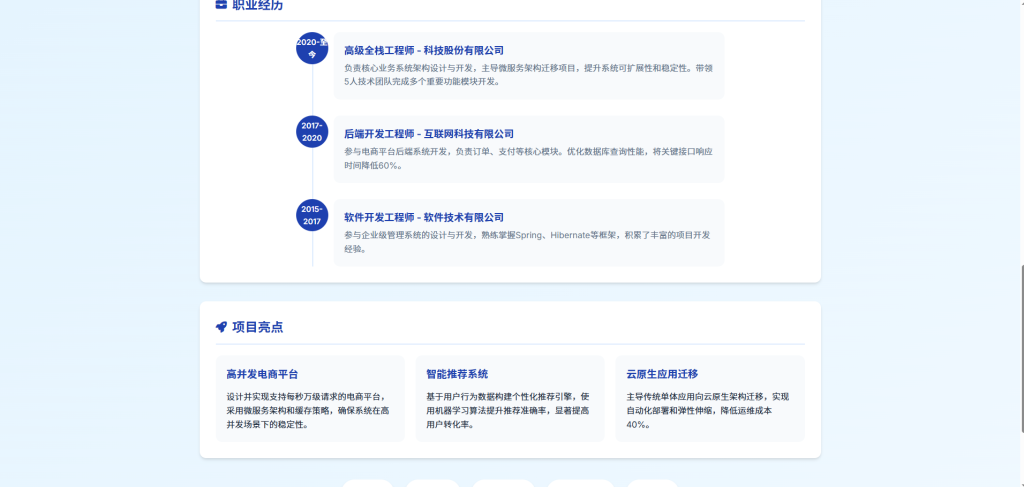The image size is (1024, 487).
Task: Select the 2015-2017 timeline circle
Action: [x=312, y=215]
